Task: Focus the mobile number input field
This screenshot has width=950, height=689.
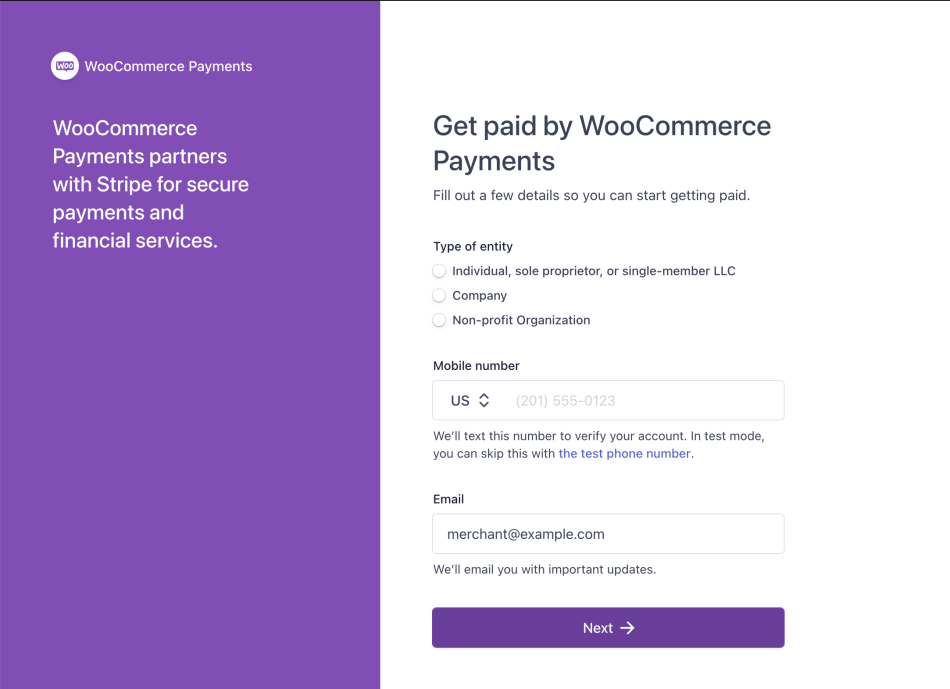Action: click(x=640, y=401)
